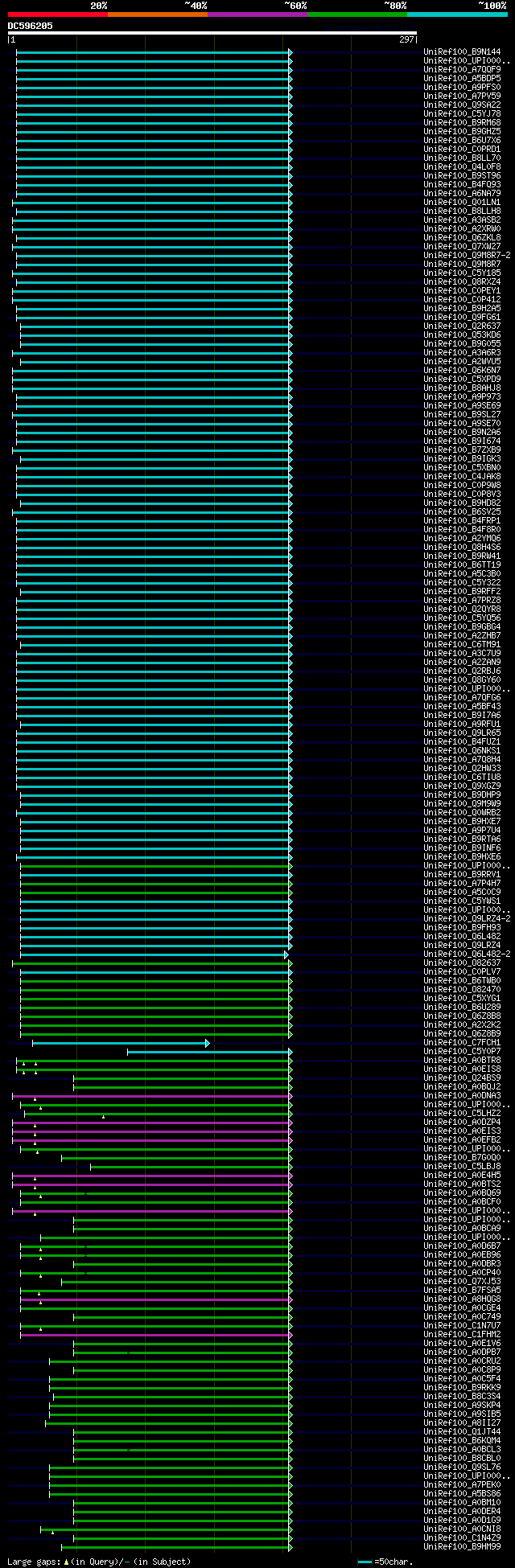Open hit UniRef100_B9N144
515x1568 pixels.
[462, 52]
